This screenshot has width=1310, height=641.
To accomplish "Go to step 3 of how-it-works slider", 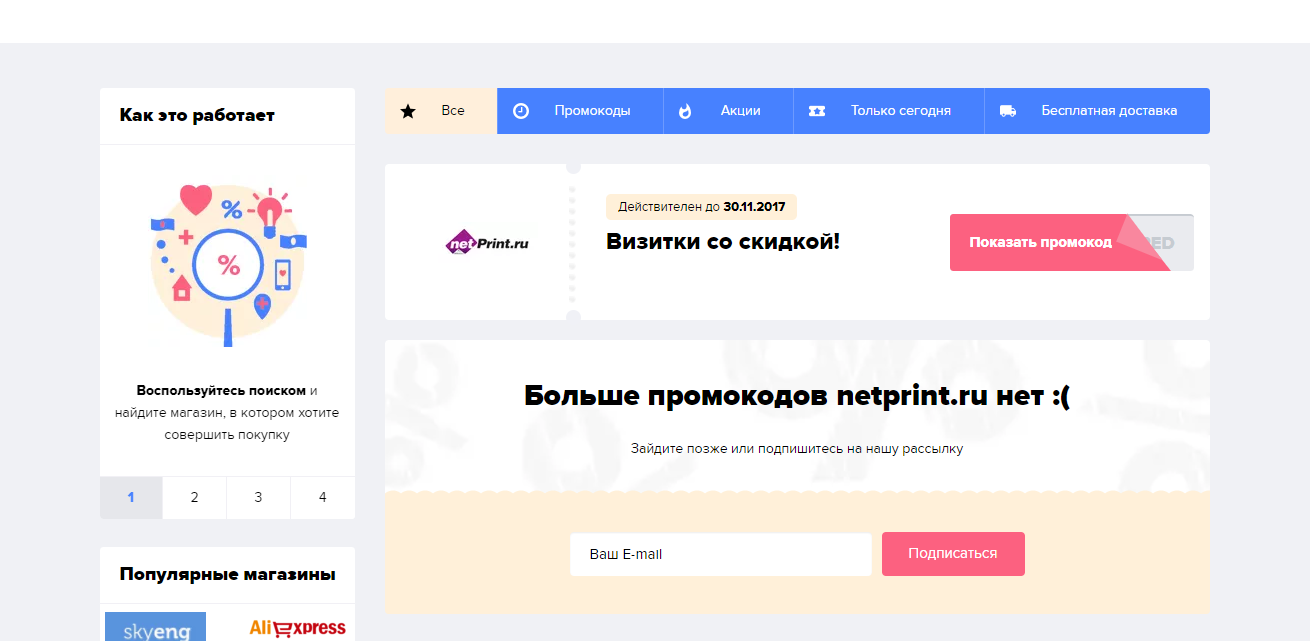I will point(258,498).
